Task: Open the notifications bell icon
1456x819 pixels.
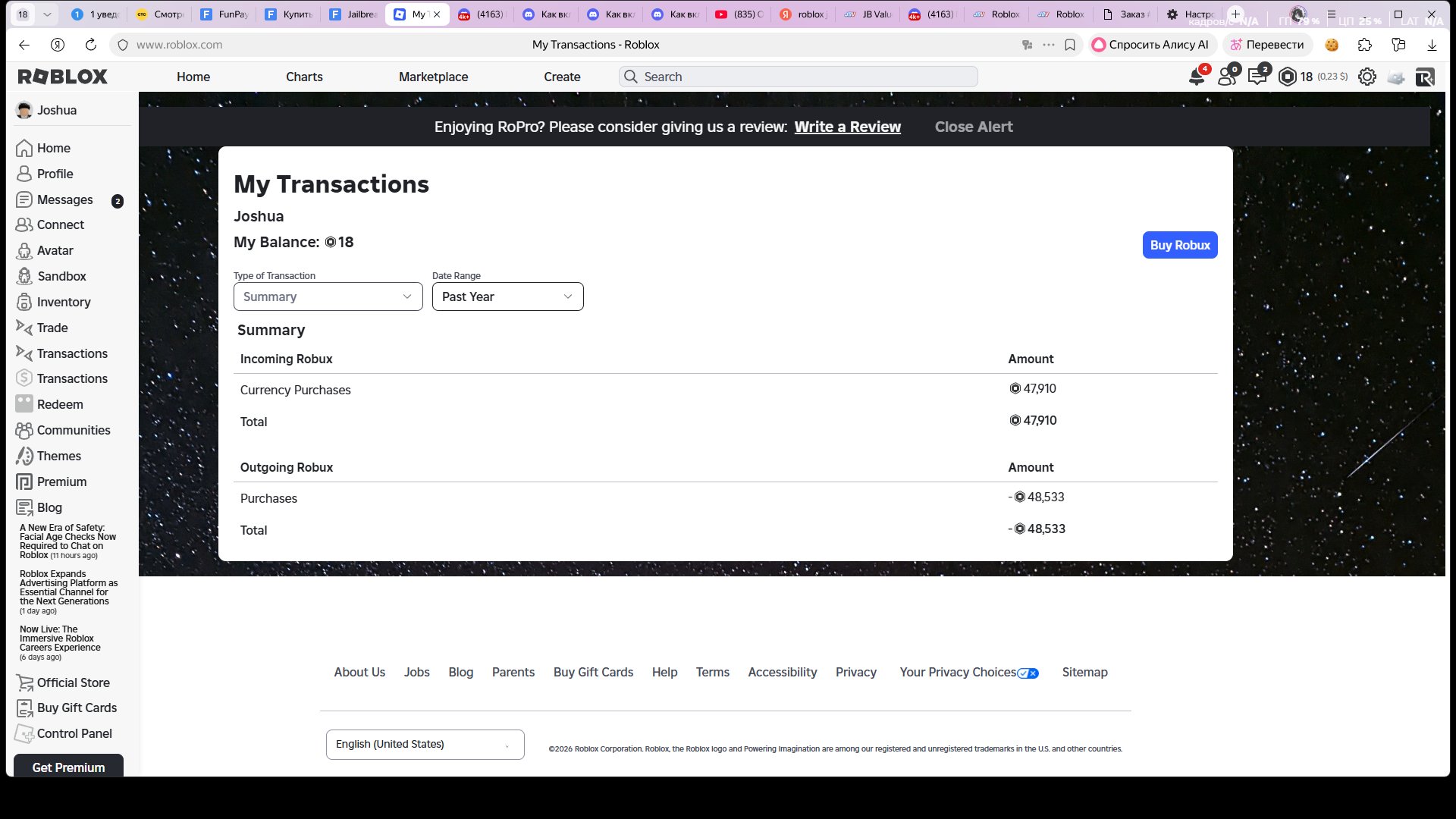Action: tap(1197, 77)
